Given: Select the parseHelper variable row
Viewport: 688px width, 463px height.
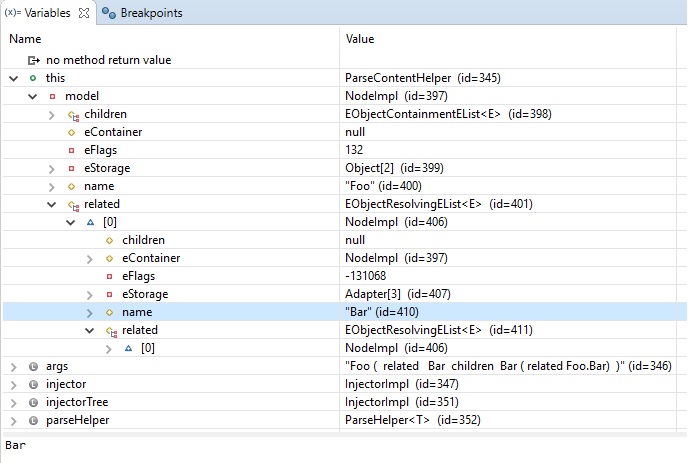Looking at the screenshot, I should click(x=344, y=420).
